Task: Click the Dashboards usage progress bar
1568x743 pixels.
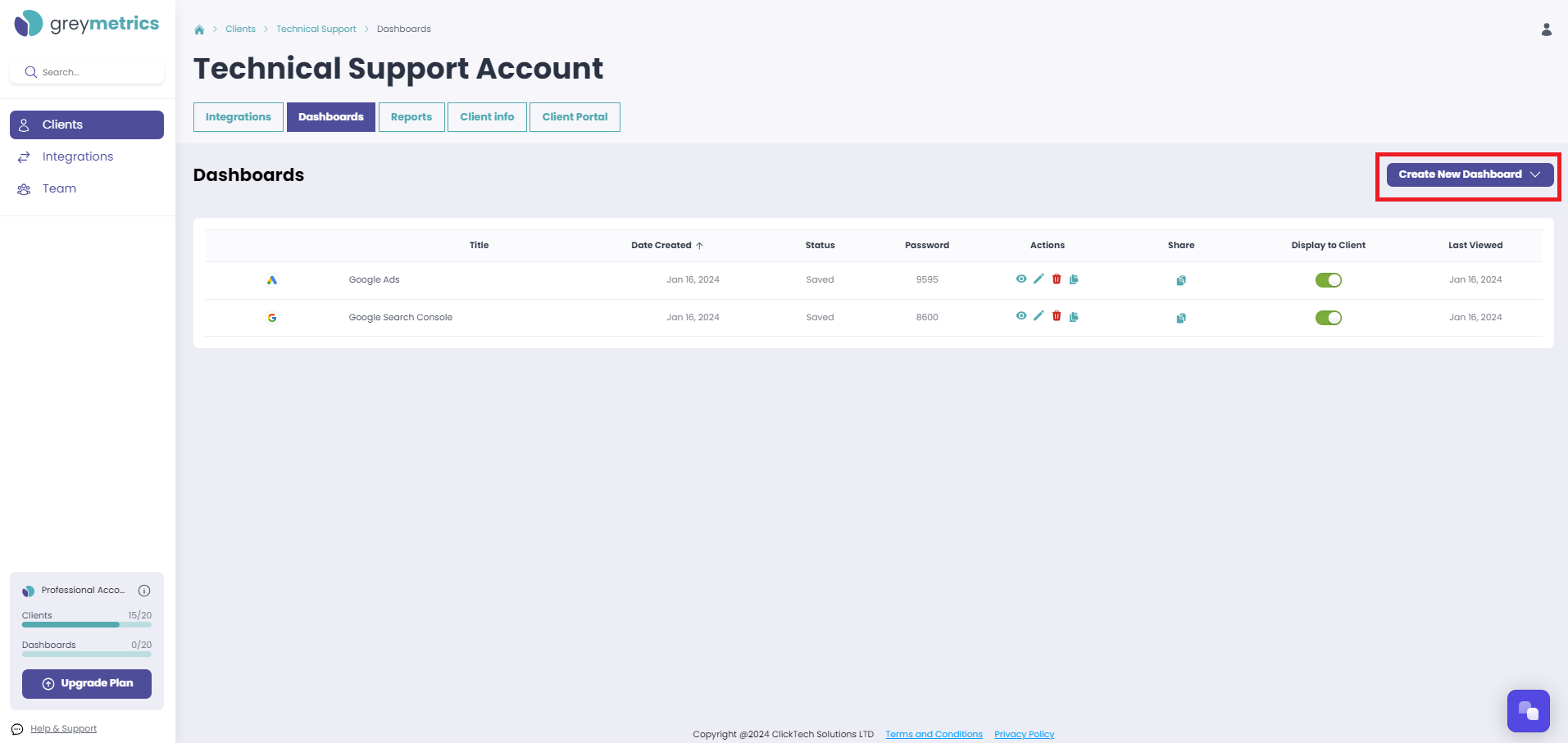Action: (x=87, y=654)
